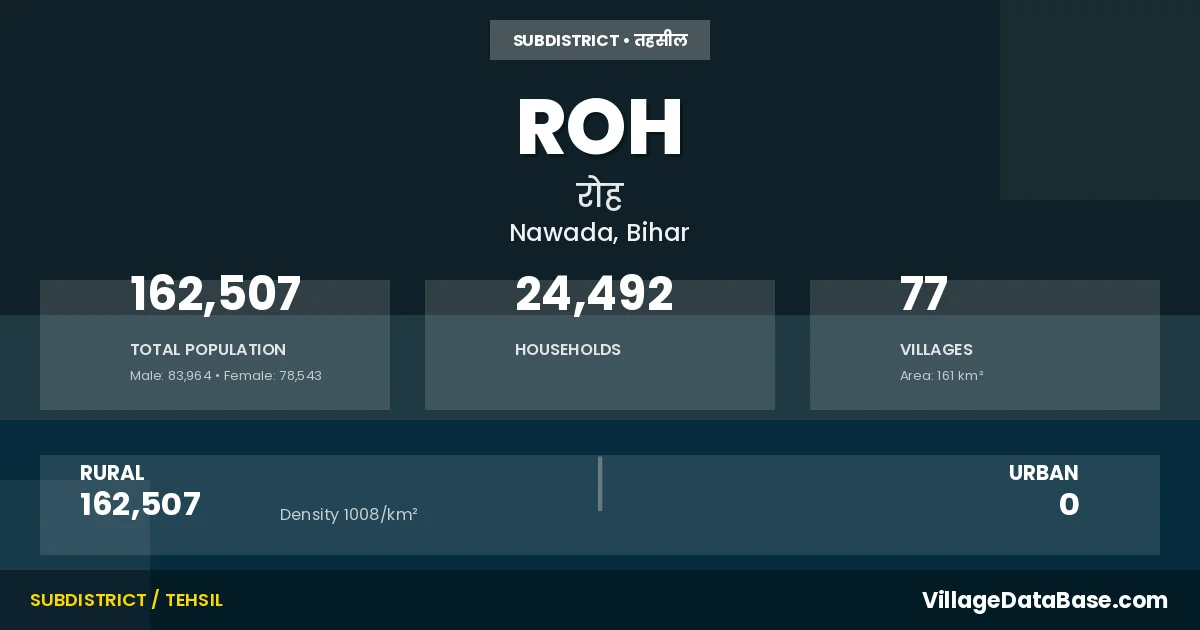This screenshot has width=1200, height=630.
Task: Click the 77 villages count
Action: click(x=924, y=295)
